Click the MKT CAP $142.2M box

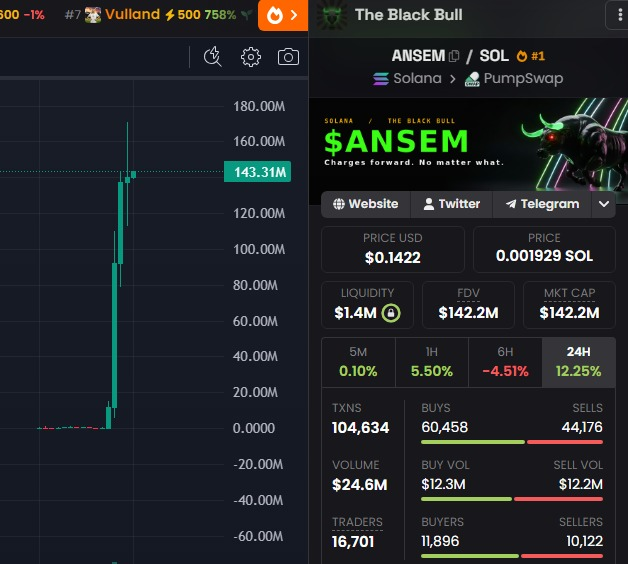coord(569,305)
